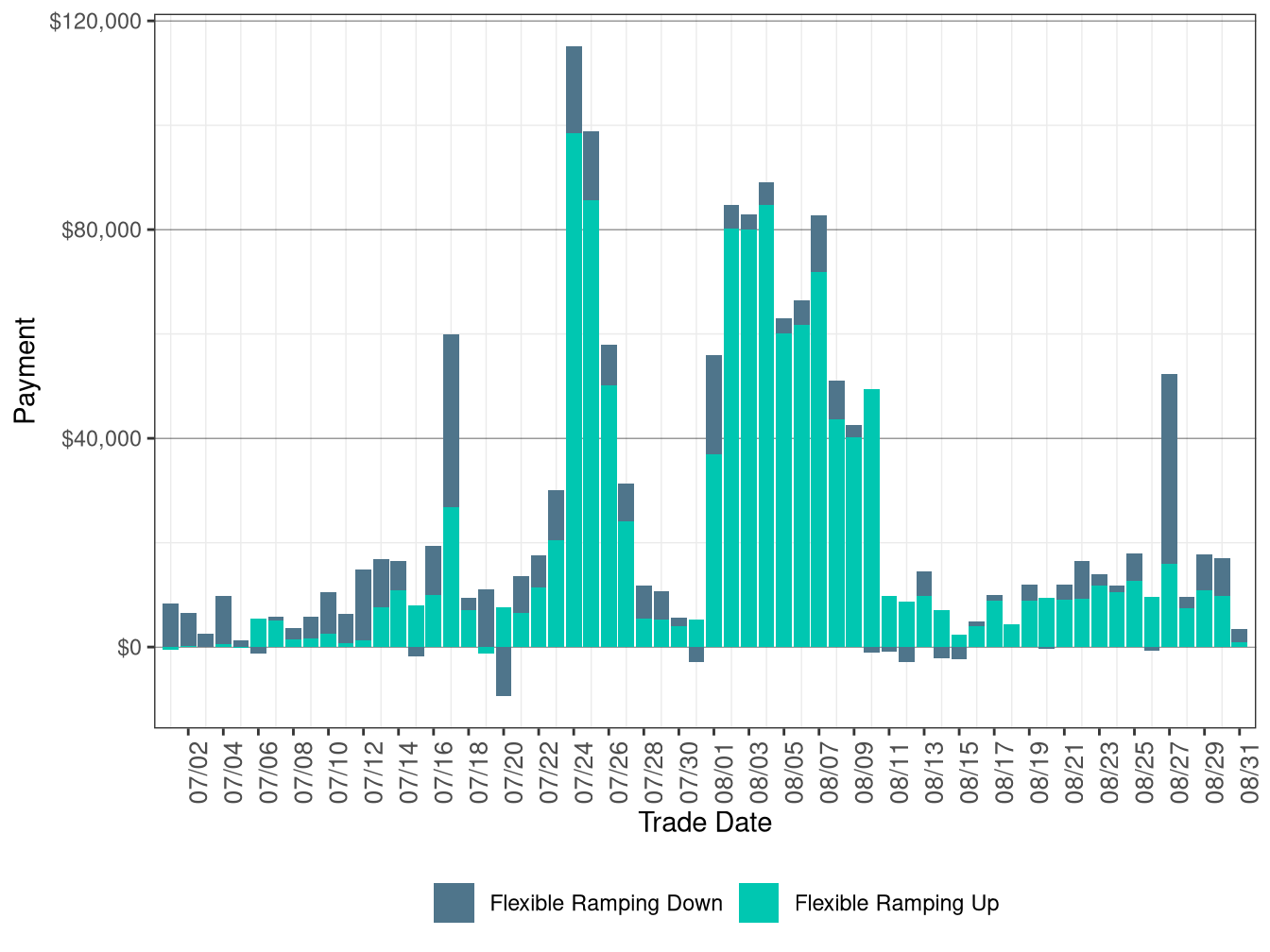
Task: Click the 08/19 date tick label
Action: [1039, 773]
